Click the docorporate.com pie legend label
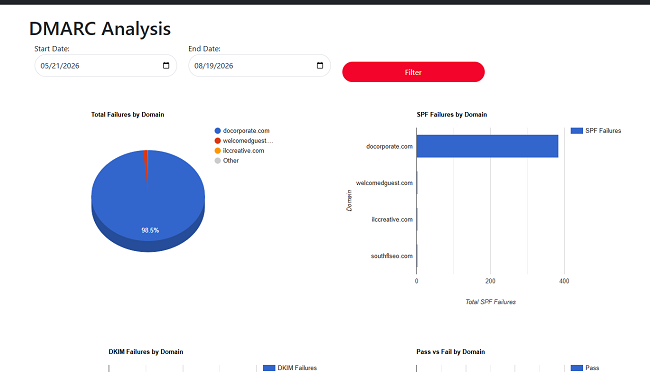 click(246, 131)
